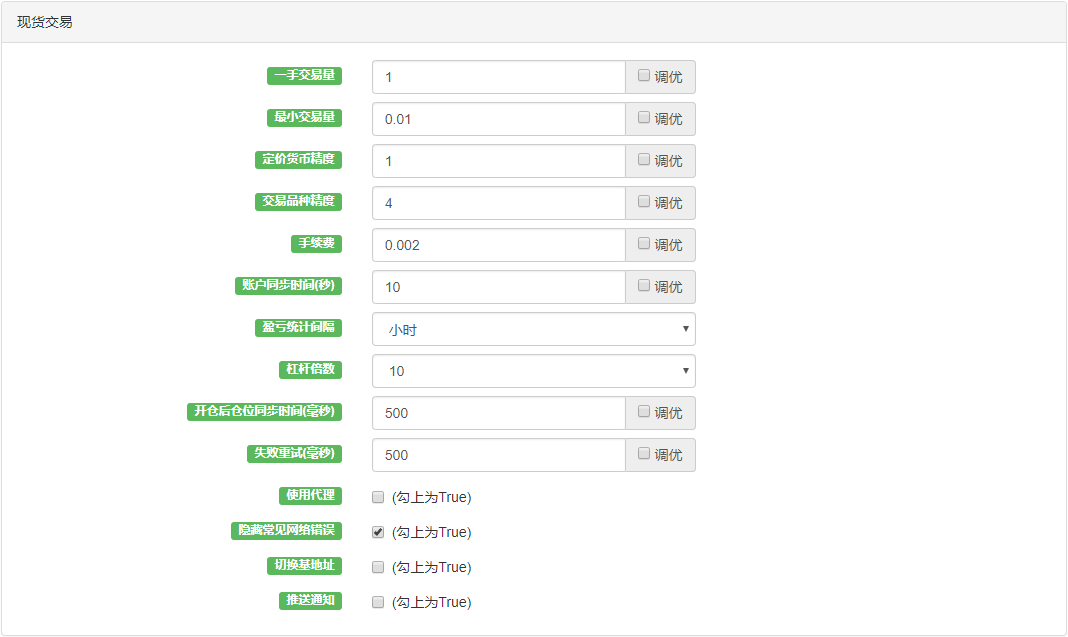Check 调优 for 定价货币精度
Viewport: 1068px width, 637px height.
tap(644, 160)
